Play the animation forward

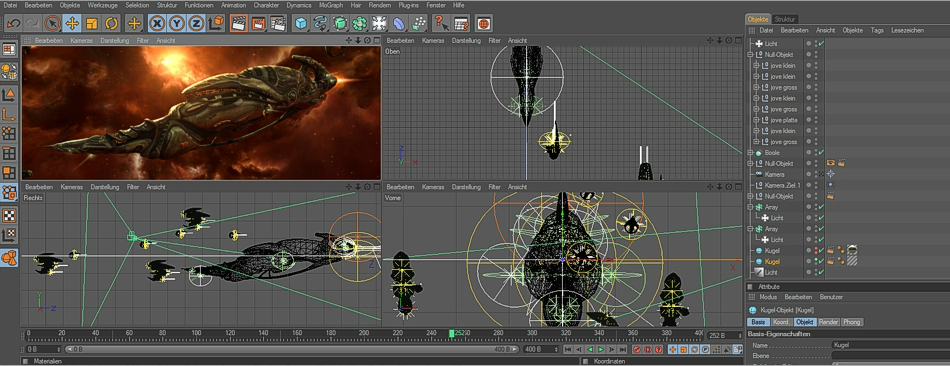(600, 350)
